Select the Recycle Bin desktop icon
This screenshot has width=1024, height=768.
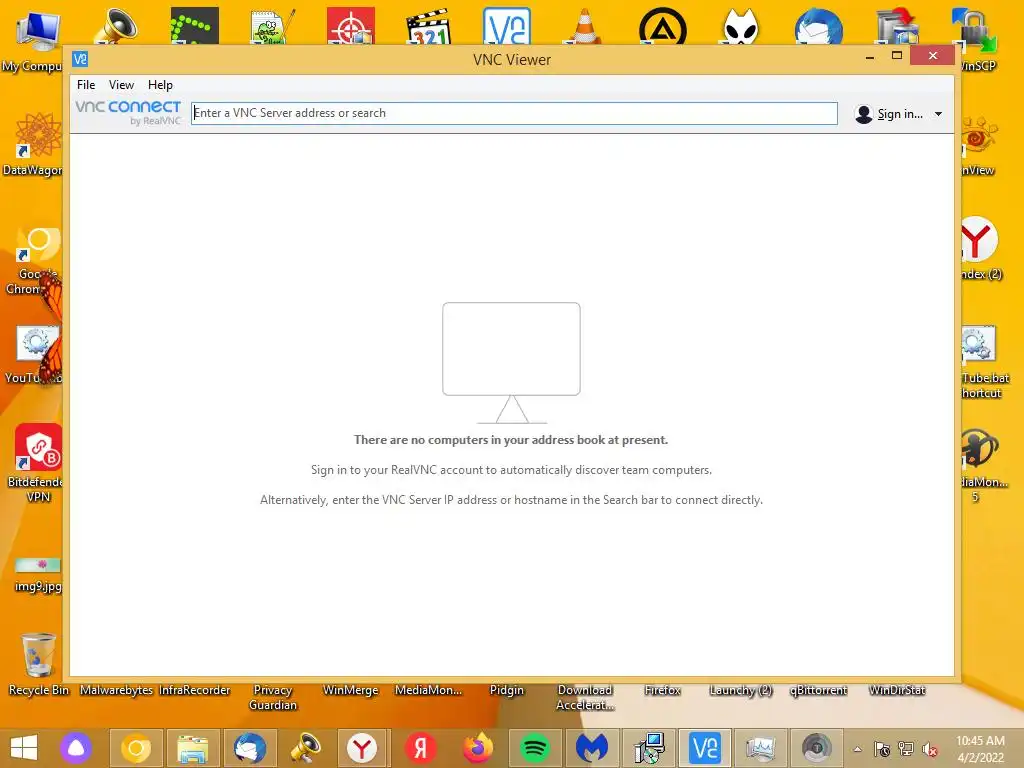coord(38,664)
